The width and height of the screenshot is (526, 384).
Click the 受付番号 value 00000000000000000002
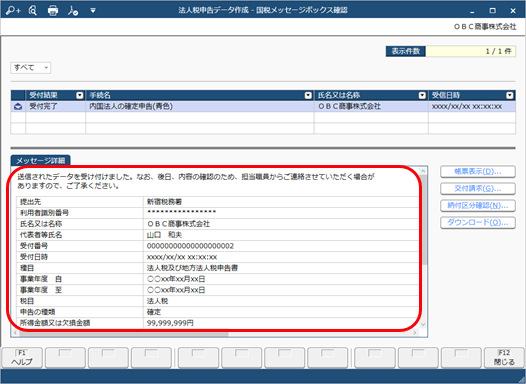[190, 246]
